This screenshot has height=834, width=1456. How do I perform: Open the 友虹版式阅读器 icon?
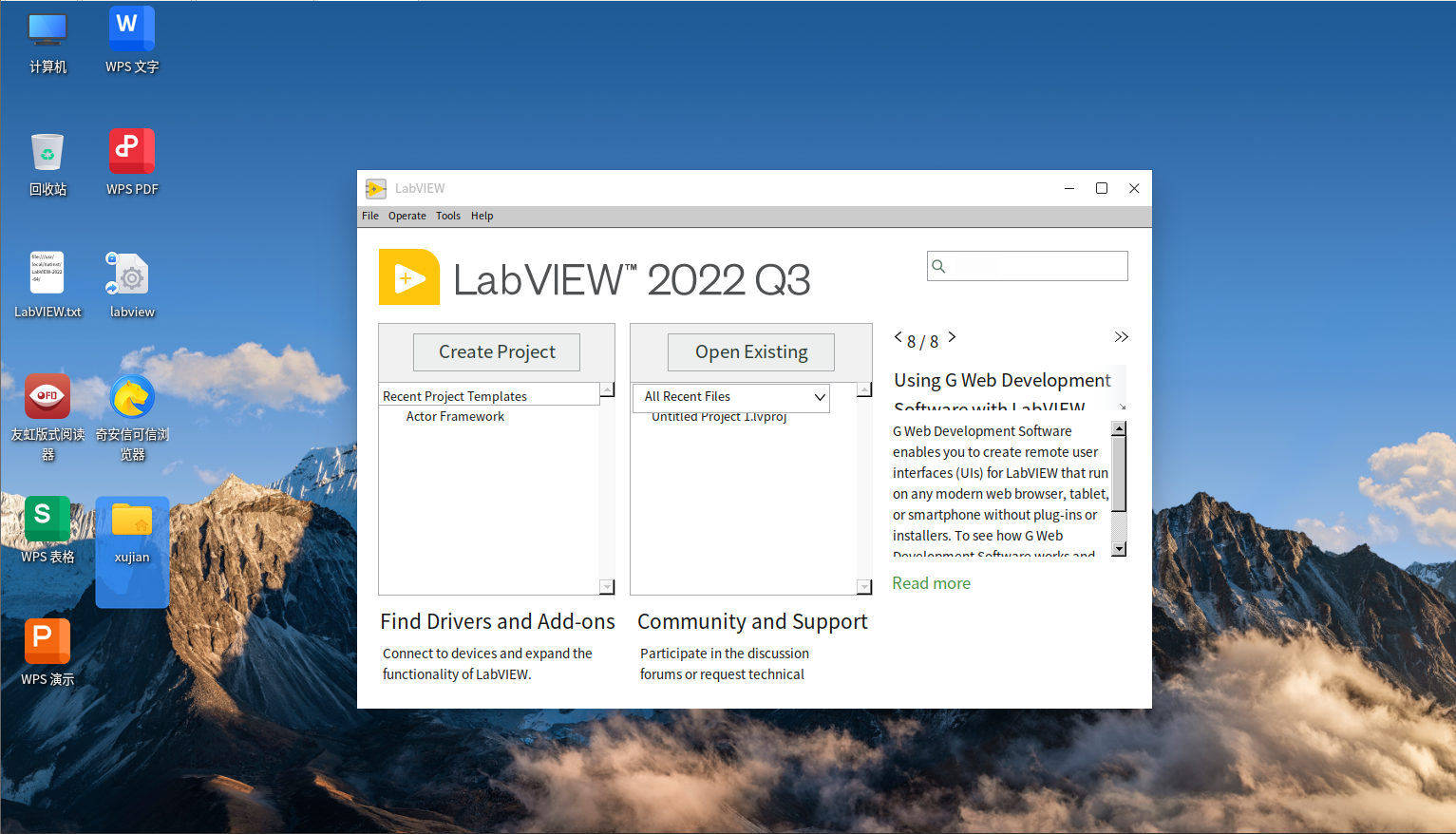(47, 418)
